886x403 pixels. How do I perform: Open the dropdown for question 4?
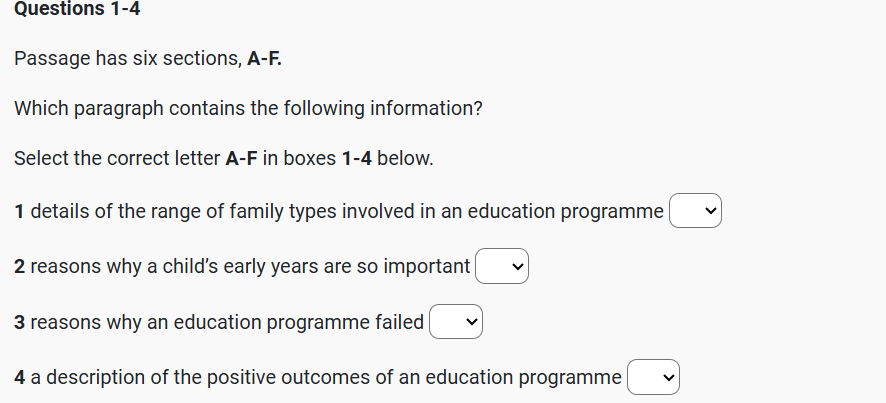tap(653, 378)
